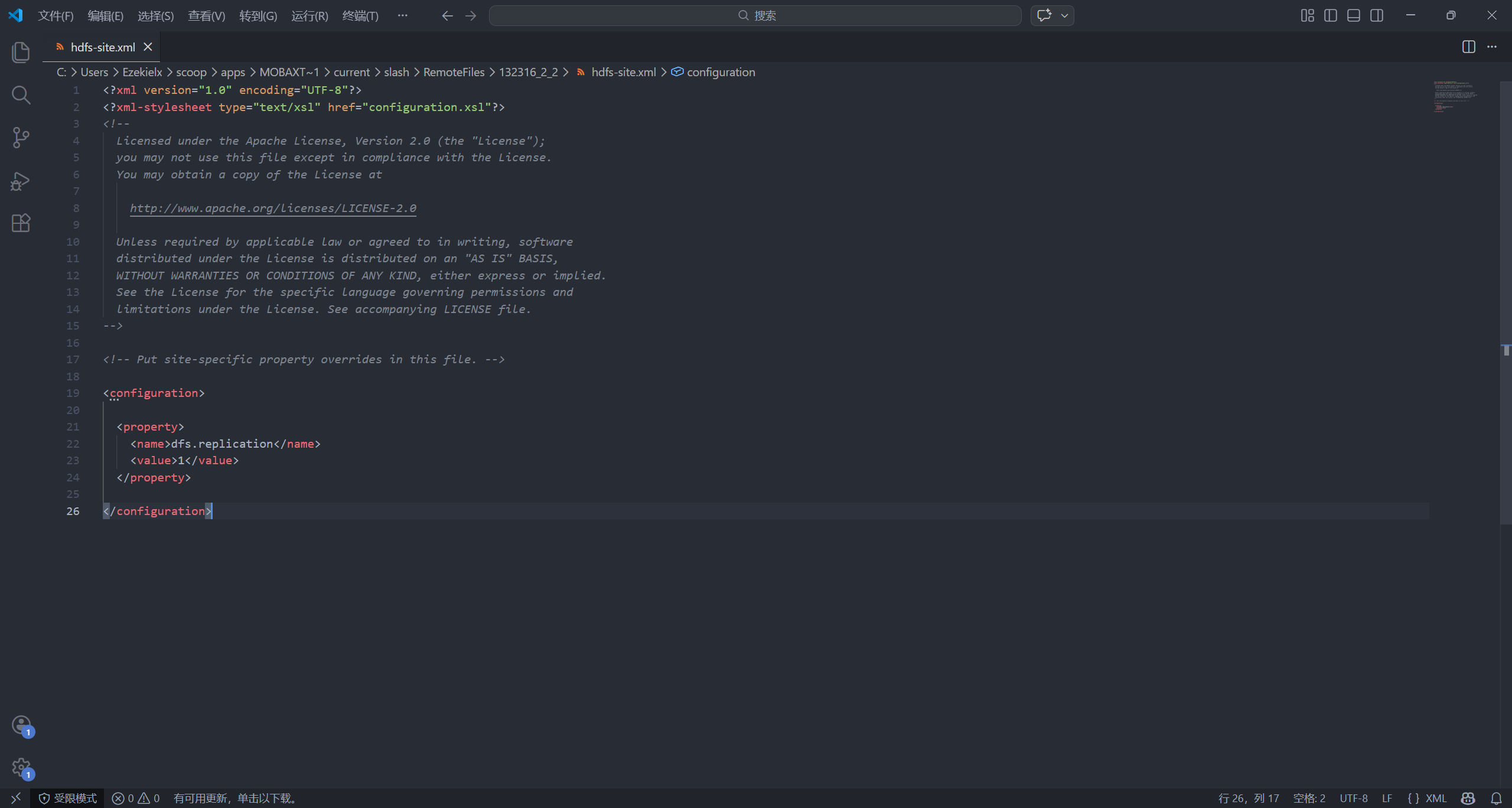Click the slash breadcrumb segment
The image size is (1512, 808).
396,72
